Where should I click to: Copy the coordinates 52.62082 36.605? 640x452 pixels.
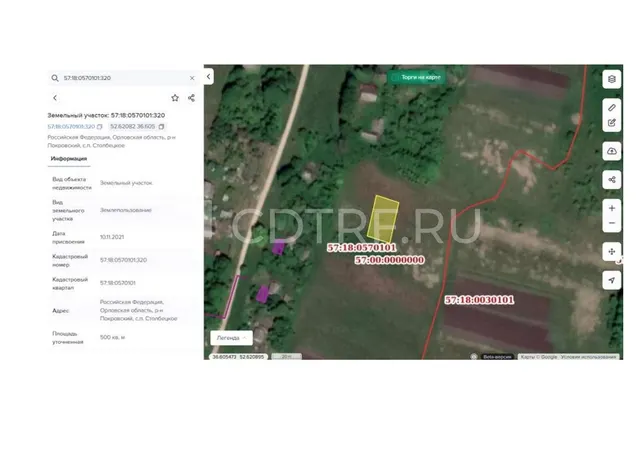(x=161, y=127)
